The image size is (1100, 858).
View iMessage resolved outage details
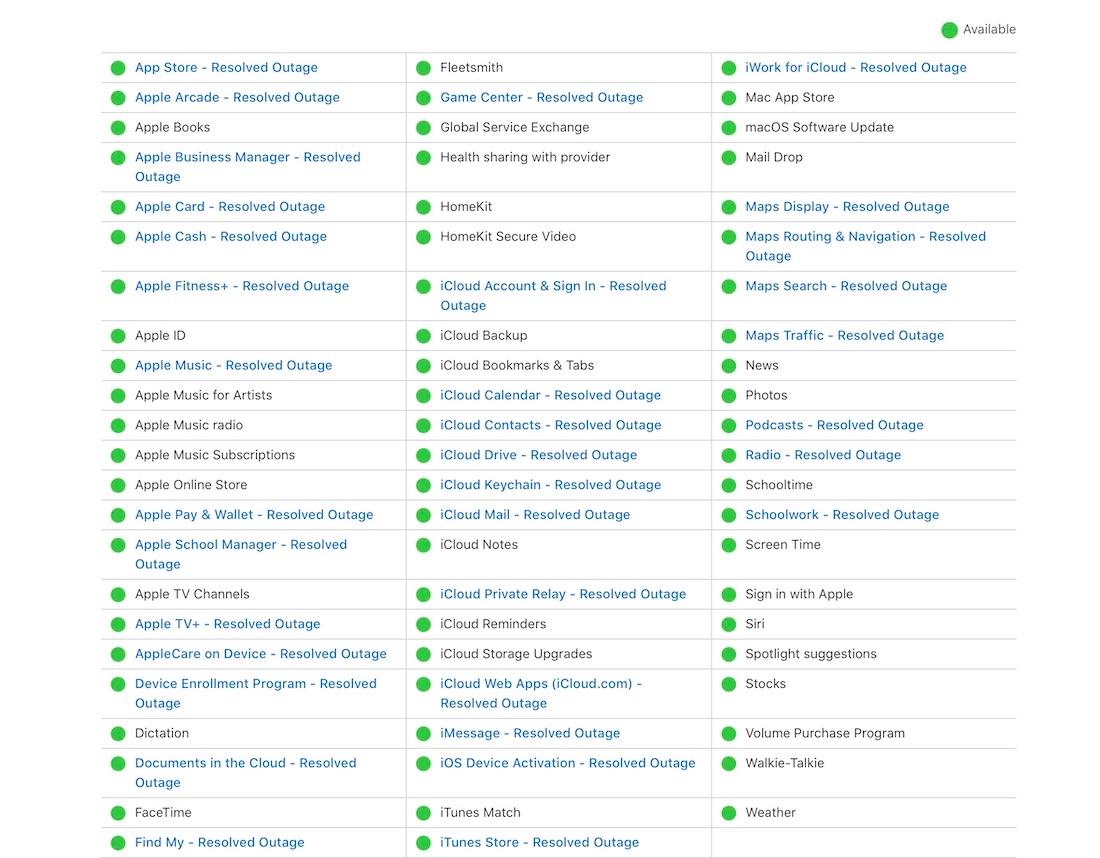pos(530,733)
